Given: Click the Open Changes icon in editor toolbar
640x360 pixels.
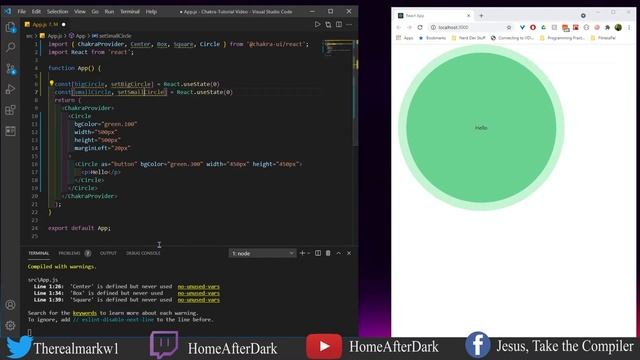Looking at the screenshot, I should point(328,24).
